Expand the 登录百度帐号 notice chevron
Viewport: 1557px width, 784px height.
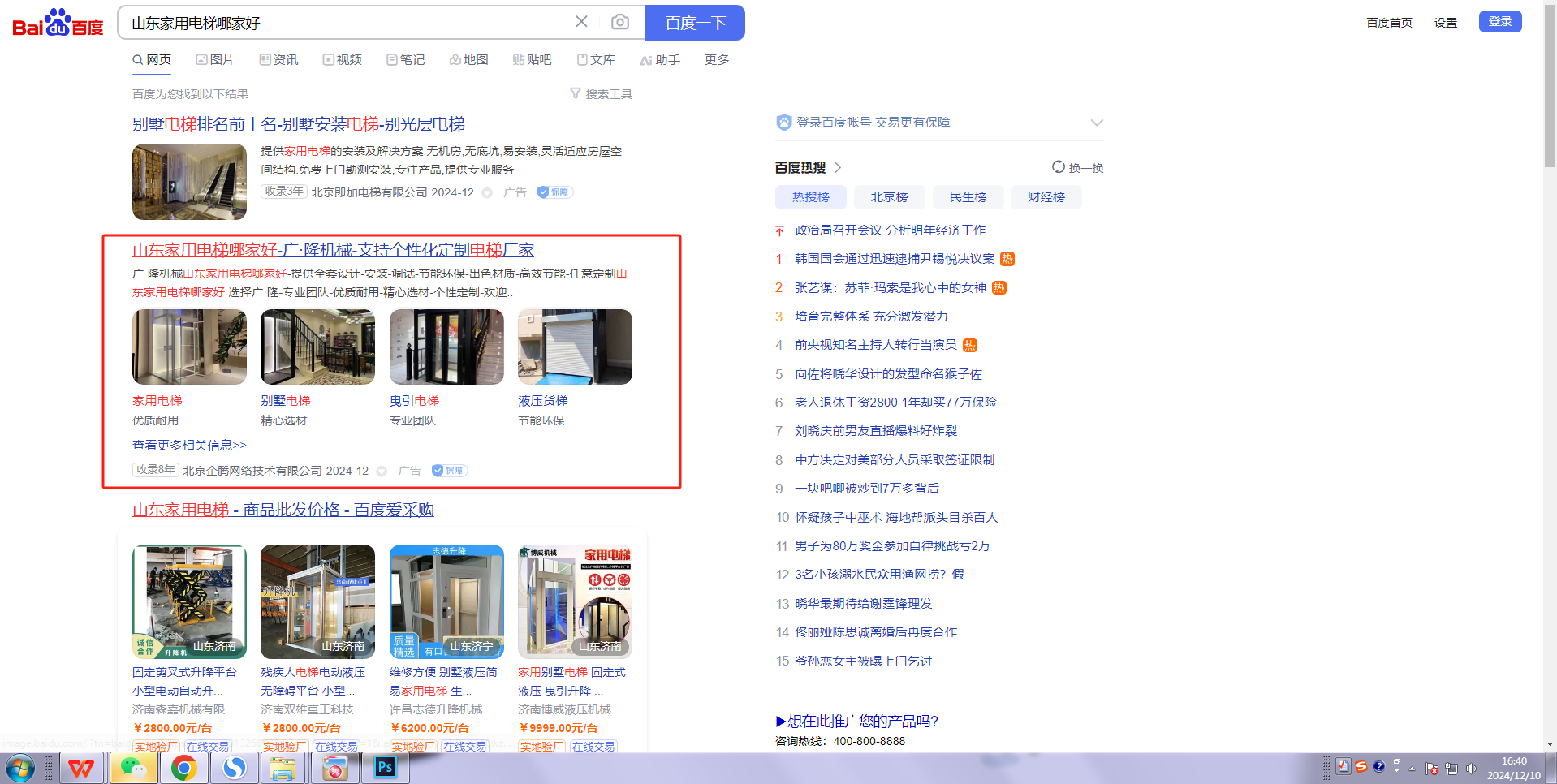point(1097,123)
